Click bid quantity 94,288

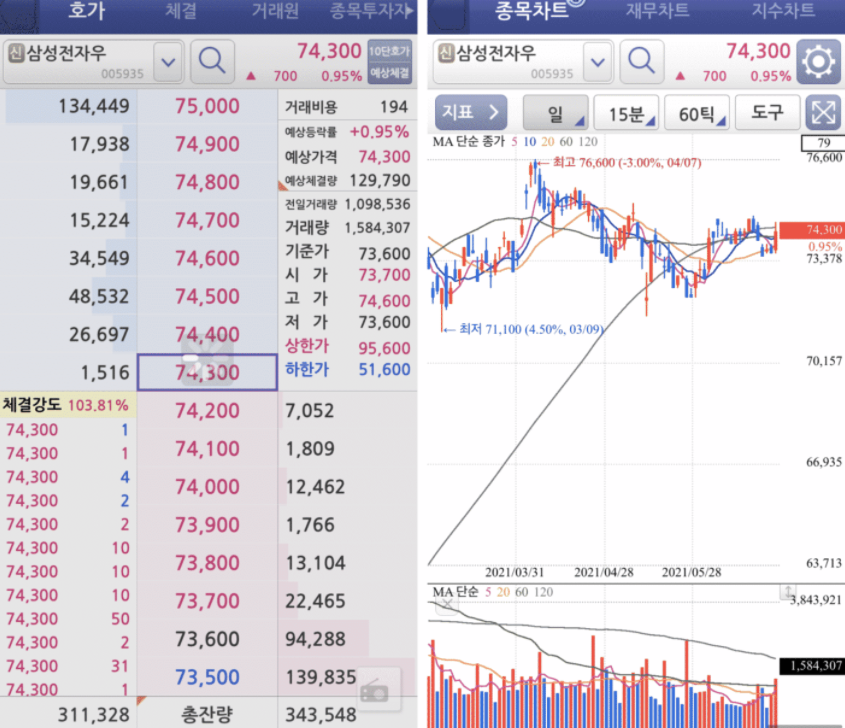[315, 639]
